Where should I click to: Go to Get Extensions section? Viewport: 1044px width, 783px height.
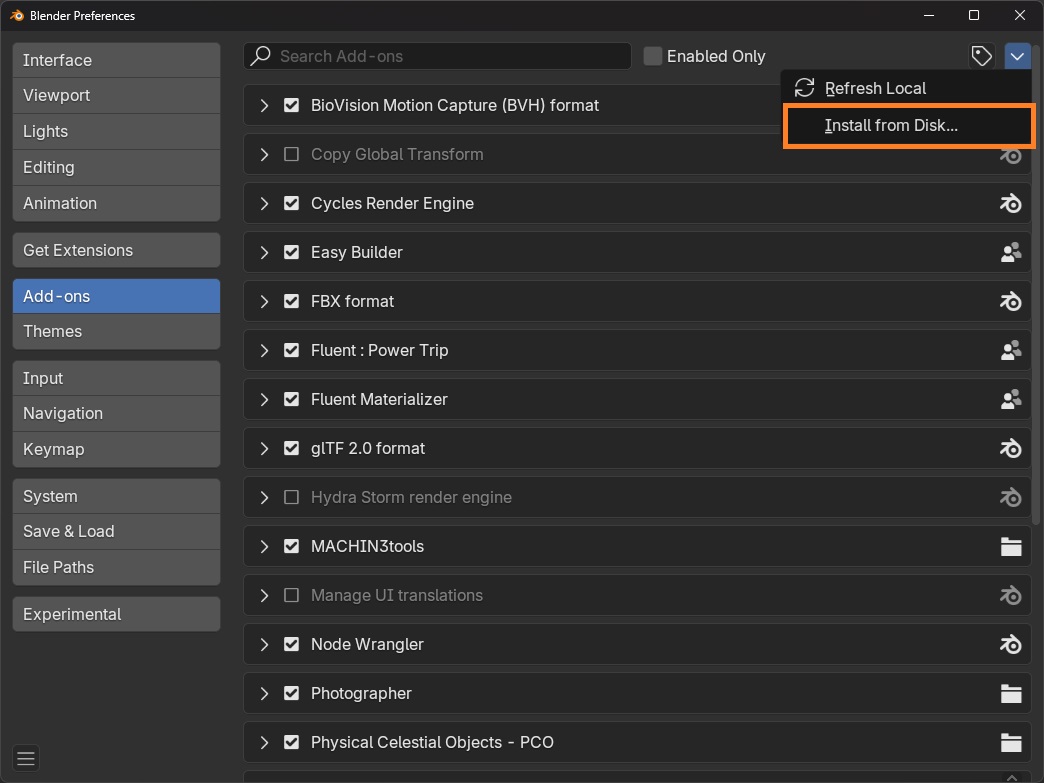pos(117,250)
